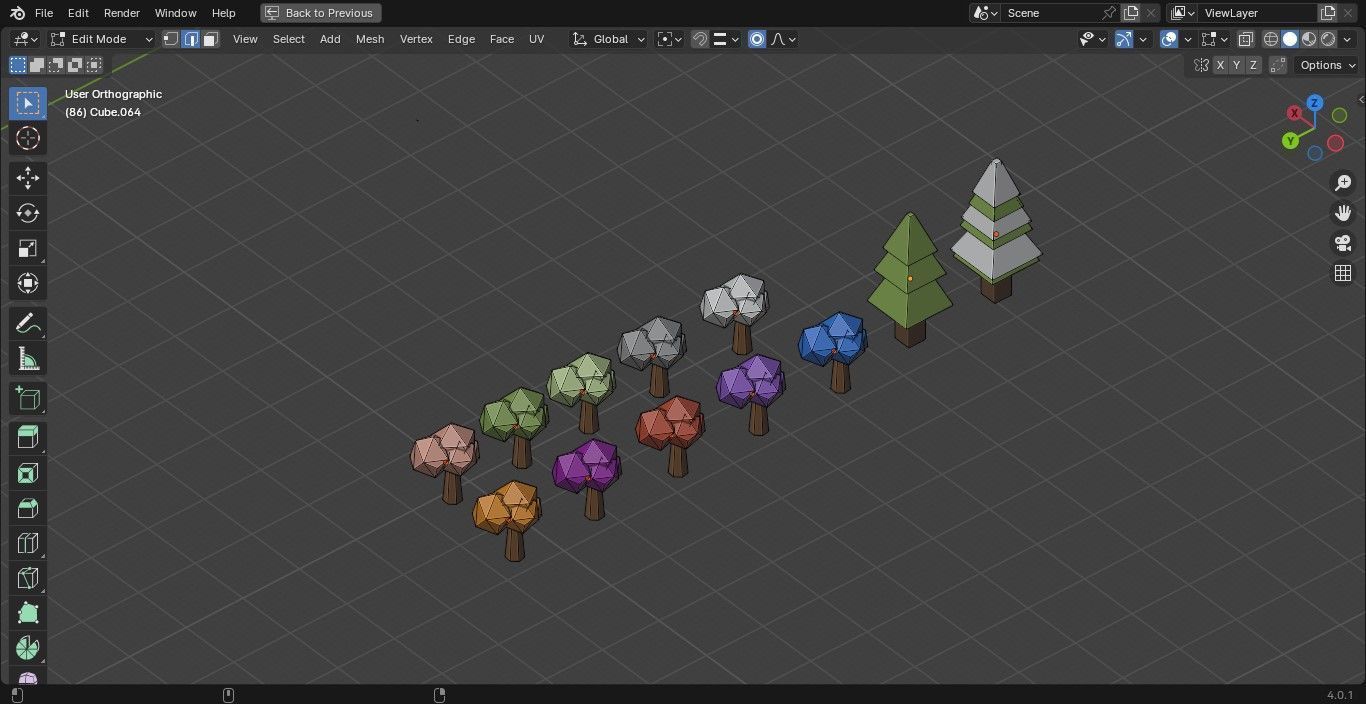Open the Mesh menu
Screen dimensions: 1366x704
370,39
